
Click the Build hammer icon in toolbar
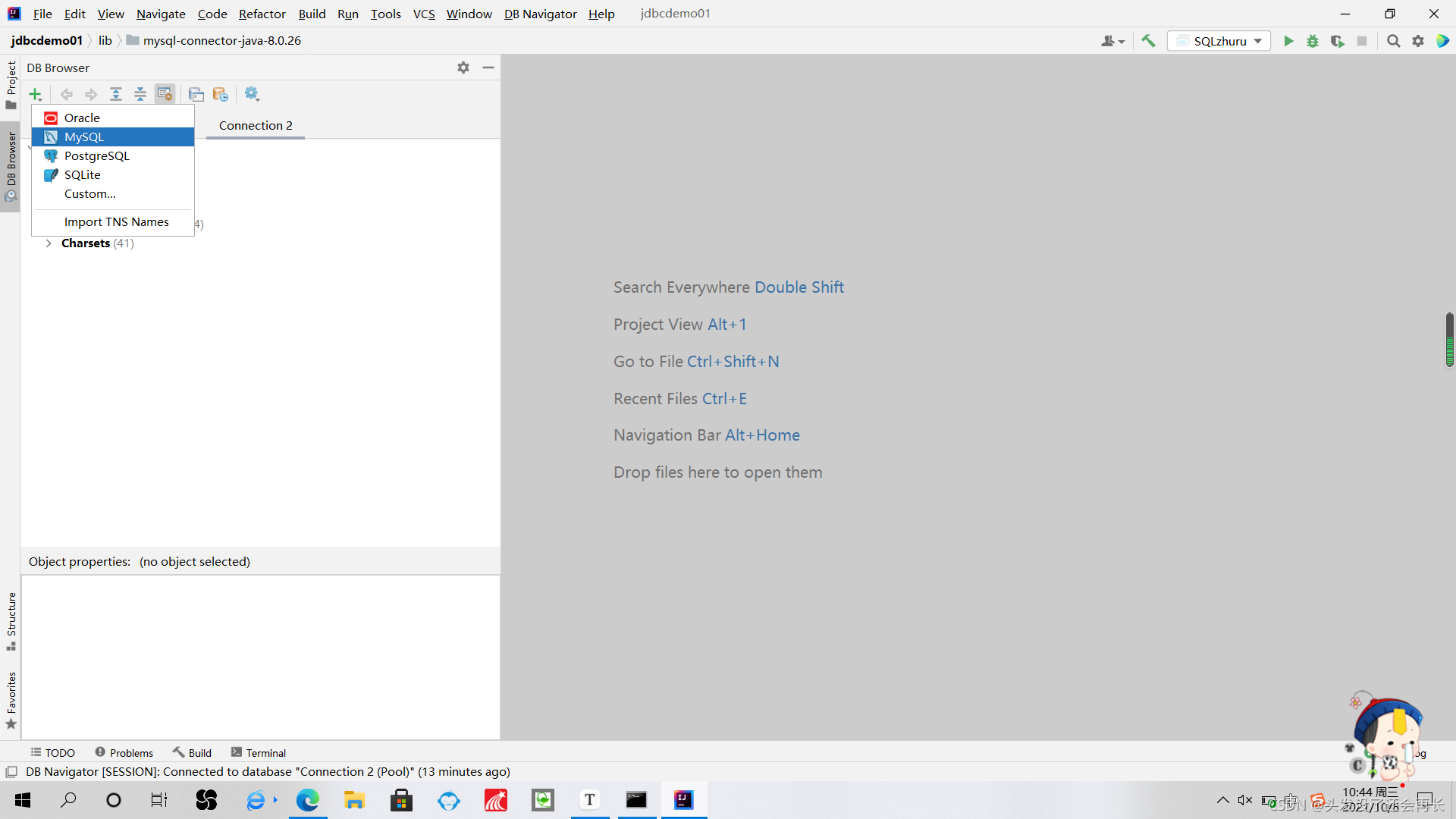[x=1148, y=41]
